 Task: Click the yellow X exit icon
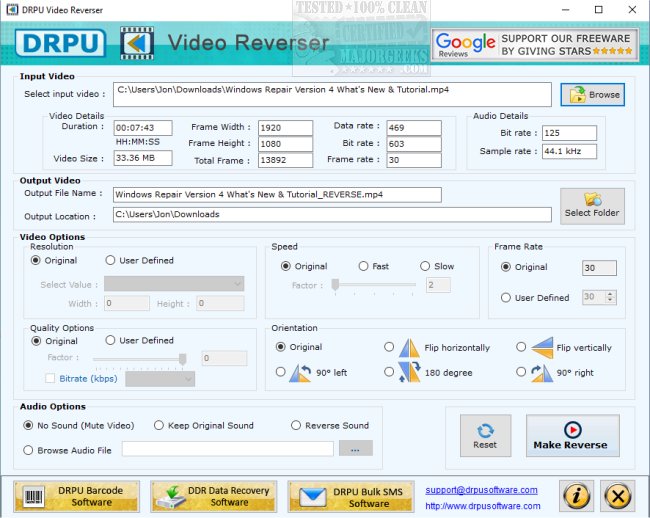coord(618,496)
